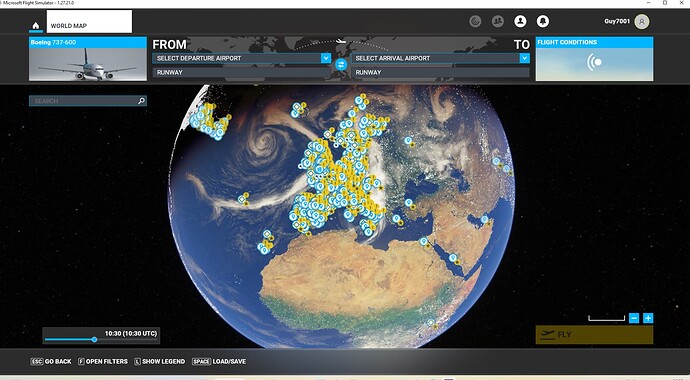Open the globe multiplayer settings icon
This screenshot has width=690, height=380.
click(475, 21)
